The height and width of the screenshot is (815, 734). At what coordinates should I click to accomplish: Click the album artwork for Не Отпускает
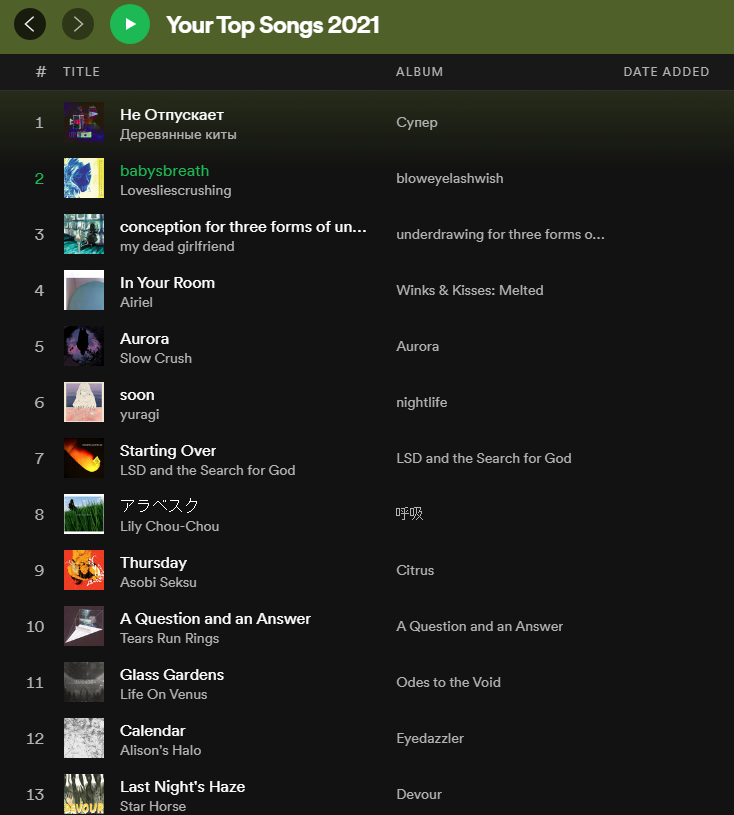pos(83,121)
